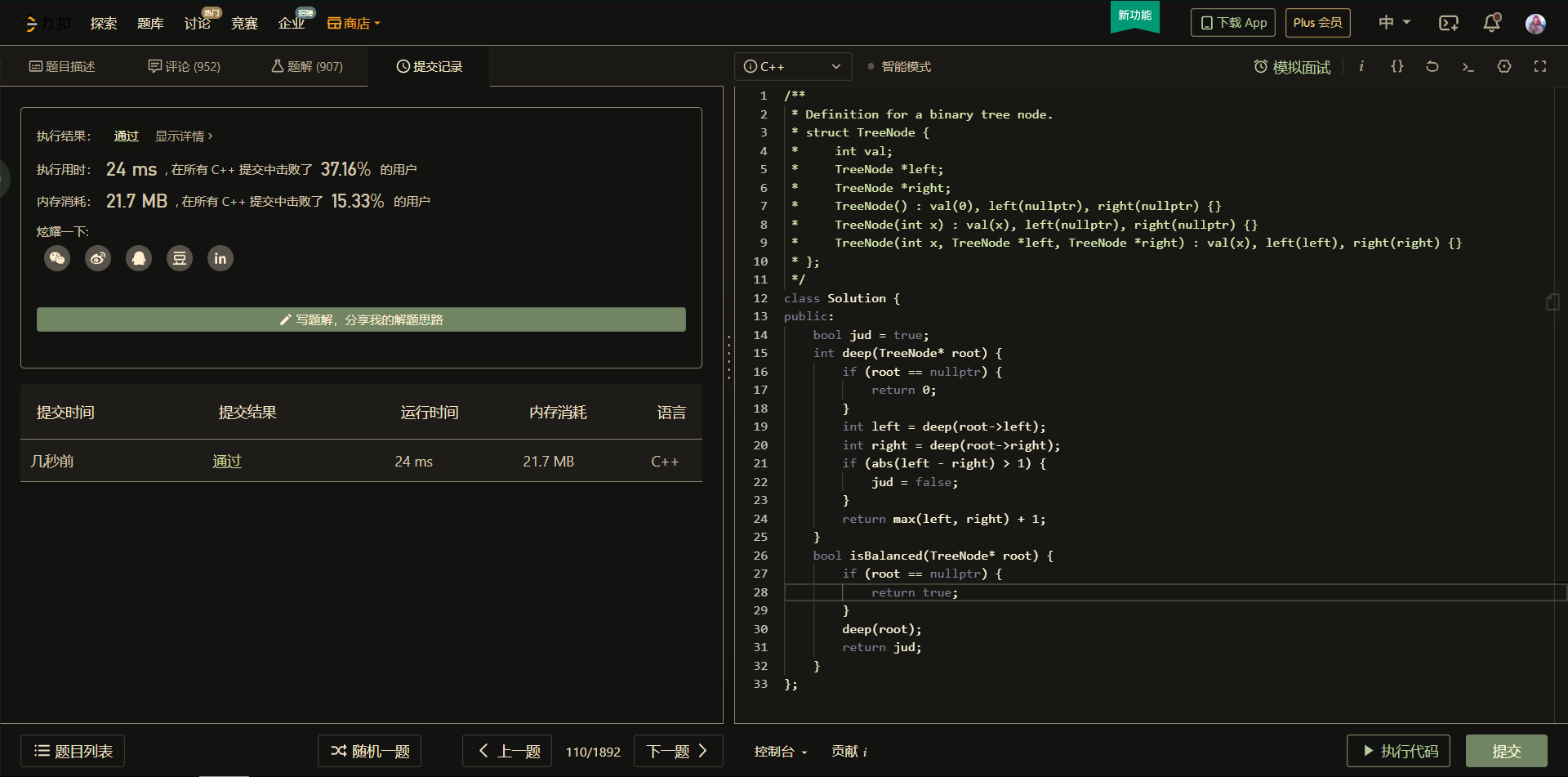The width and height of the screenshot is (1568, 777).
Task: Open the 竞赛 contest menu
Action: click(244, 23)
